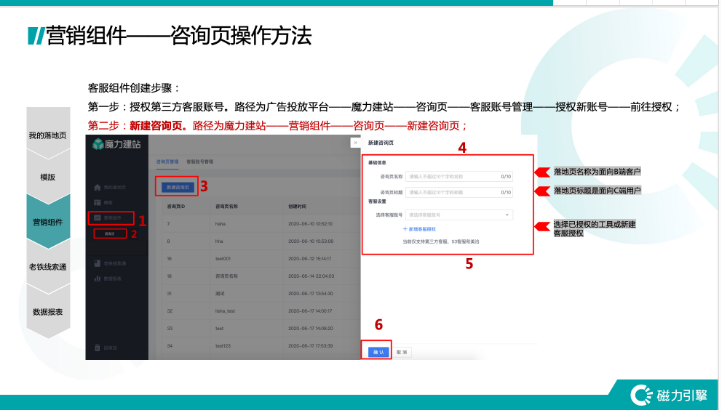The height and width of the screenshot is (410, 721).
Task: Switch to the 咨询页管理 tab
Action: (167, 162)
